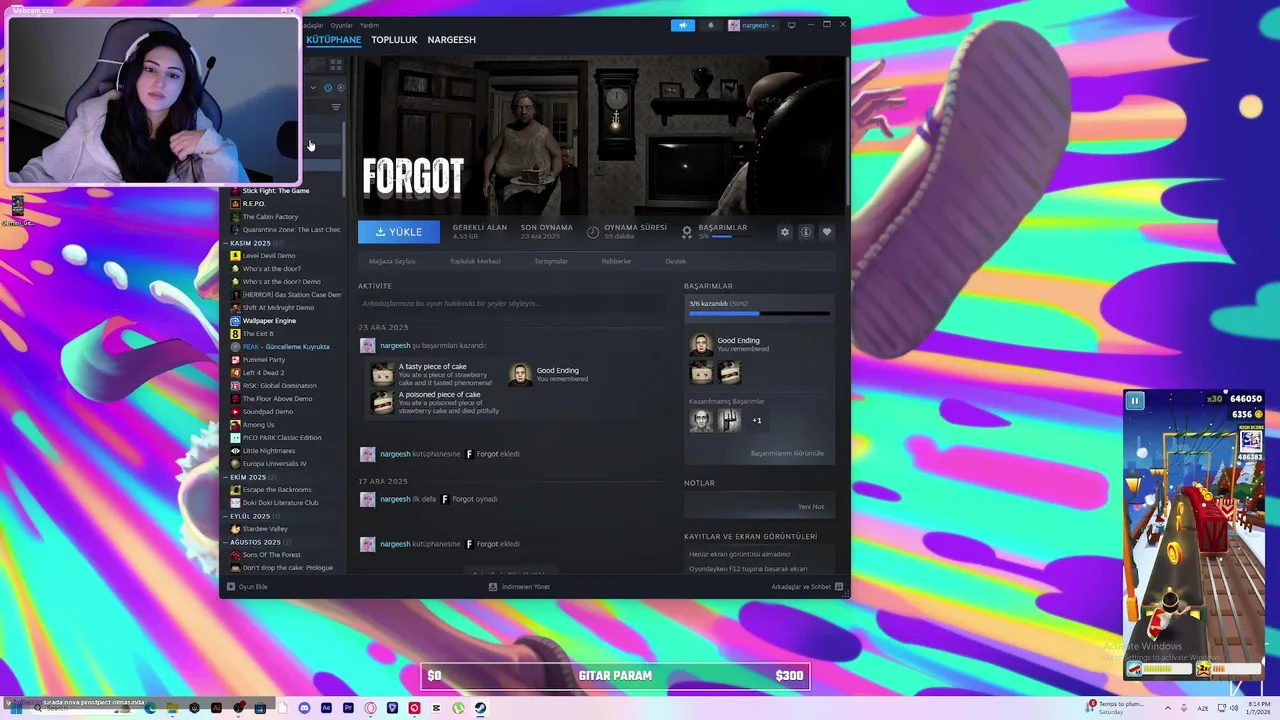Select Among Us in the library list
This screenshot has width=1280, height=720.
point(258,425)
